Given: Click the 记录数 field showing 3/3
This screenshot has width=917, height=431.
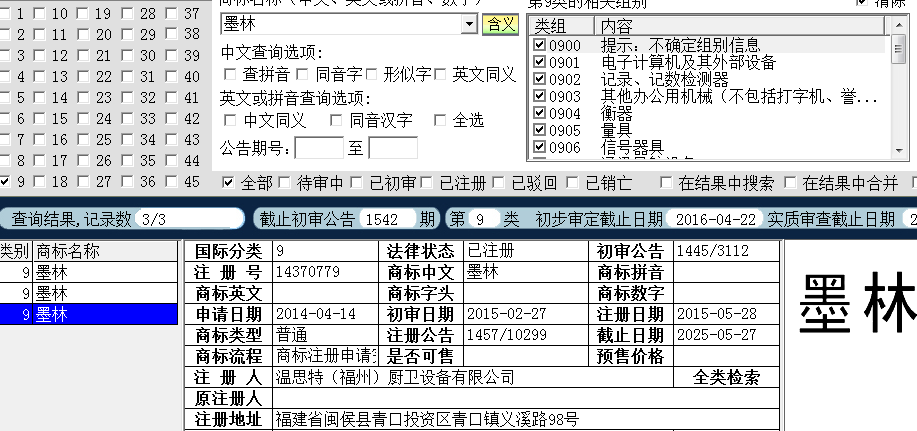Looking at the screenshot, I should click(189, 219).
